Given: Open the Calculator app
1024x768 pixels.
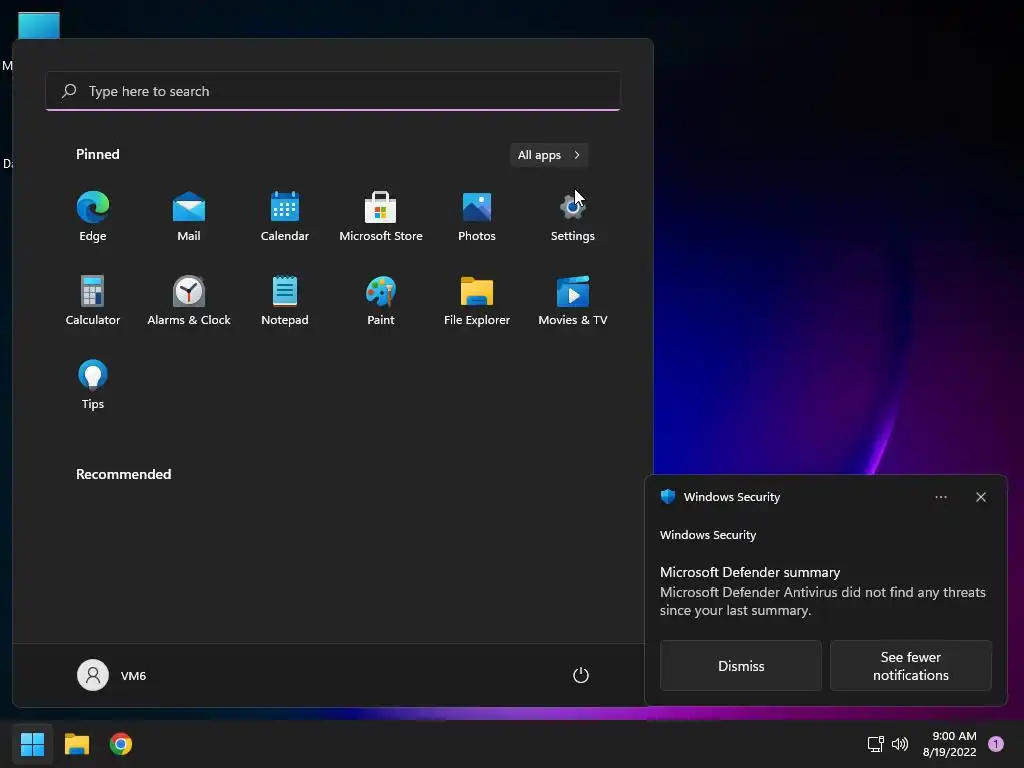Looking at the screenshot, I should (93, 301).
